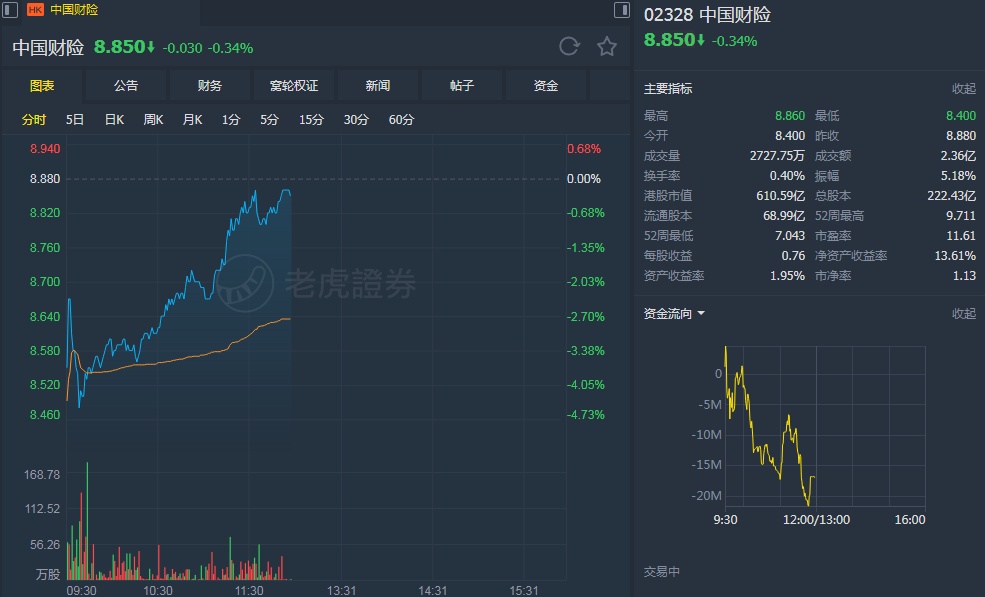Screen dimensions: 985x597
Task: Switch chart to 5日 view
Action: (75, 120)
